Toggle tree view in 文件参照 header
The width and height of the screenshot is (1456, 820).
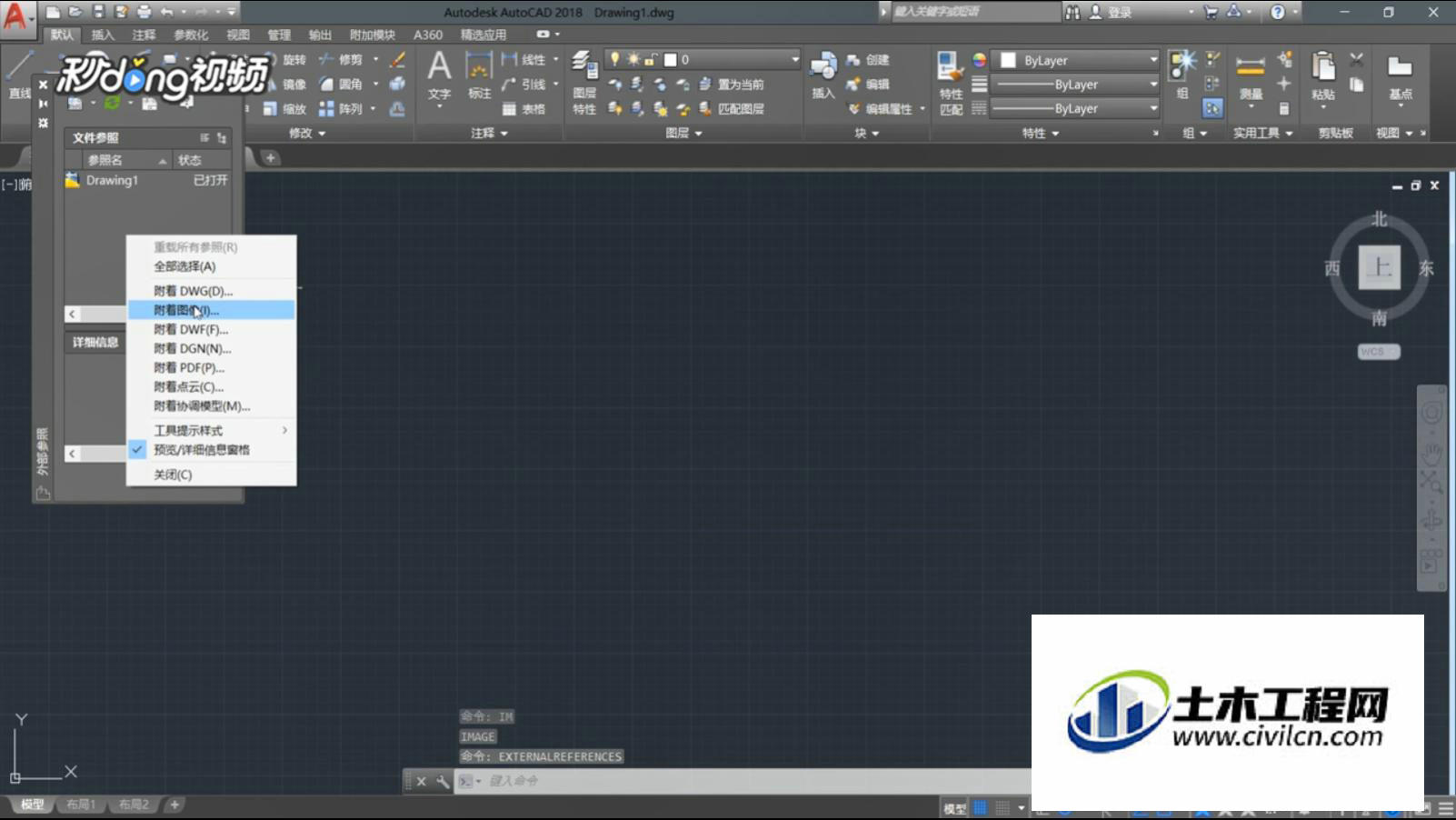click(x=222, y=138)
